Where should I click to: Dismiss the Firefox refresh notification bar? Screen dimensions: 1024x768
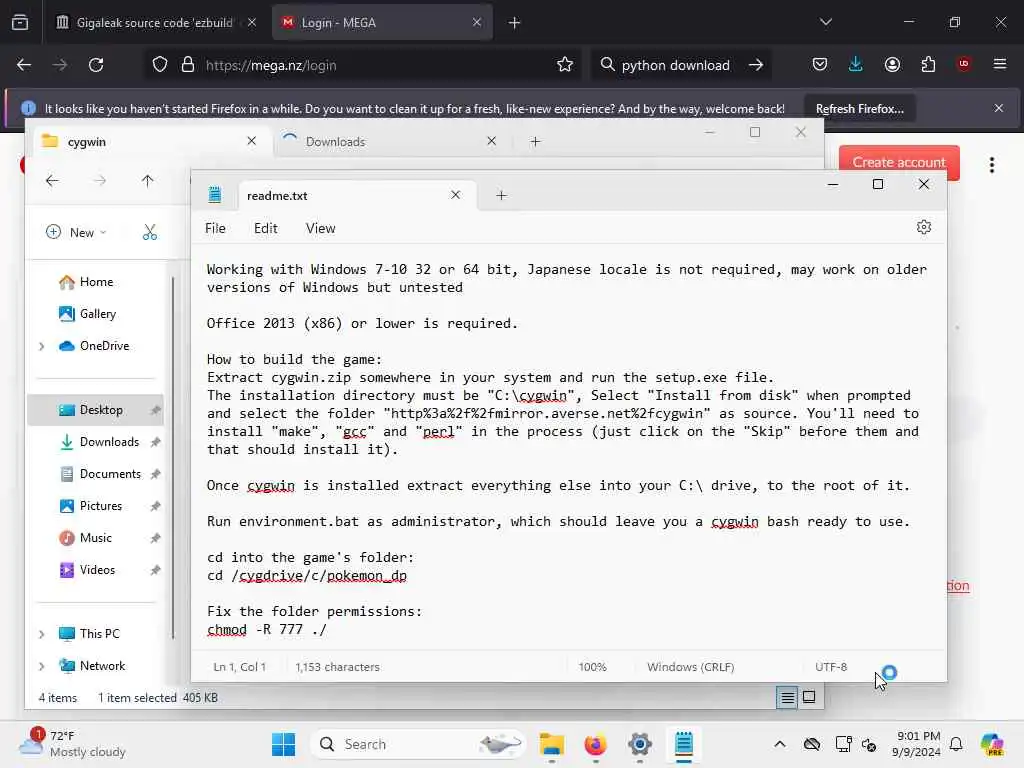pyautogui.click(x=998, y=108)
